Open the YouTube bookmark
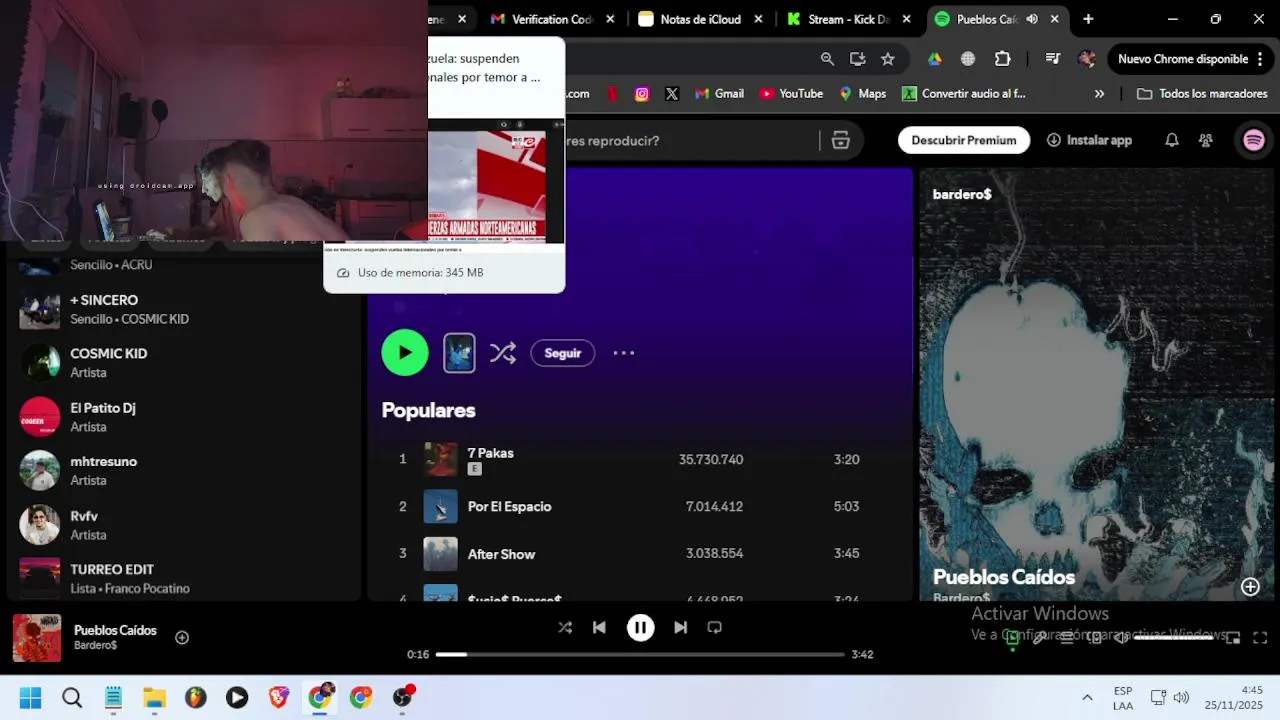Screen dimensions: 1280x720 [791, 93]
